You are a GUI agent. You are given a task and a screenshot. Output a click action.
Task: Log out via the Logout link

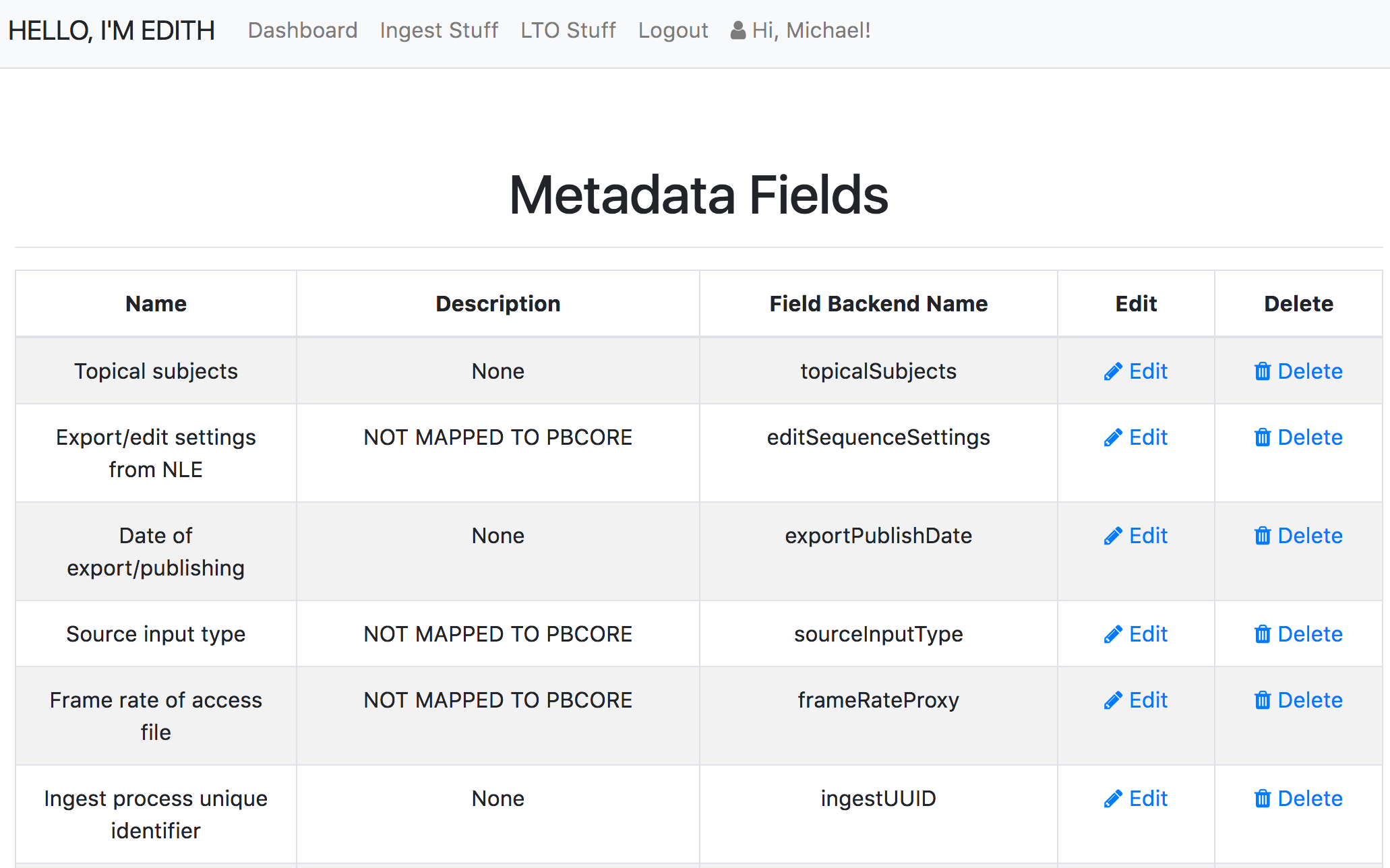673,30
